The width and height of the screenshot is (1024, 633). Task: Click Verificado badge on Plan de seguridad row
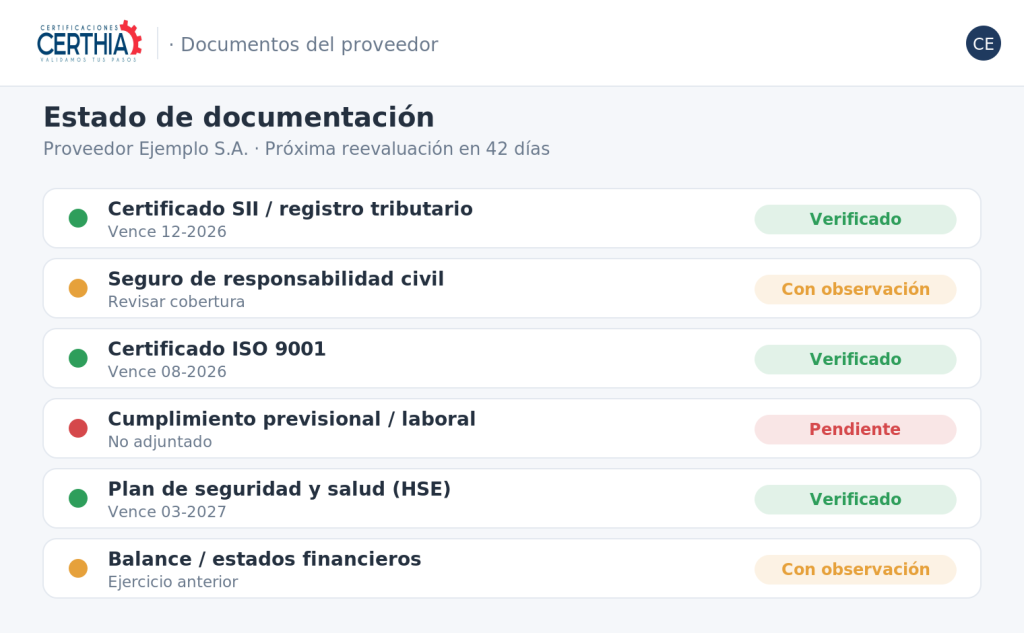point(856,499)
